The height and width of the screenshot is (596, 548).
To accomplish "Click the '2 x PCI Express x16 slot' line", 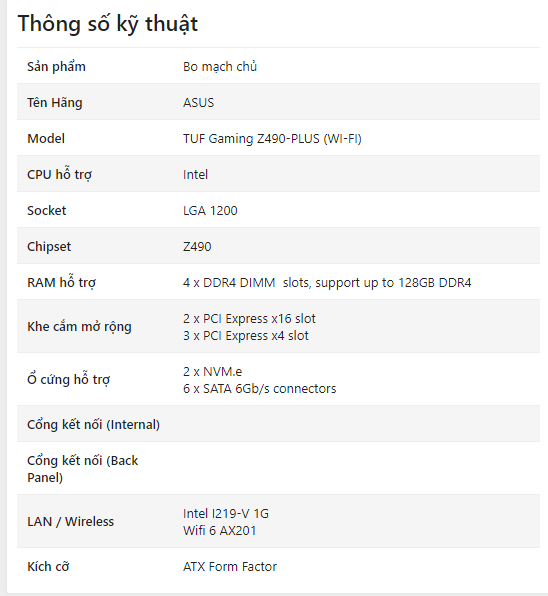I will 249,319.
